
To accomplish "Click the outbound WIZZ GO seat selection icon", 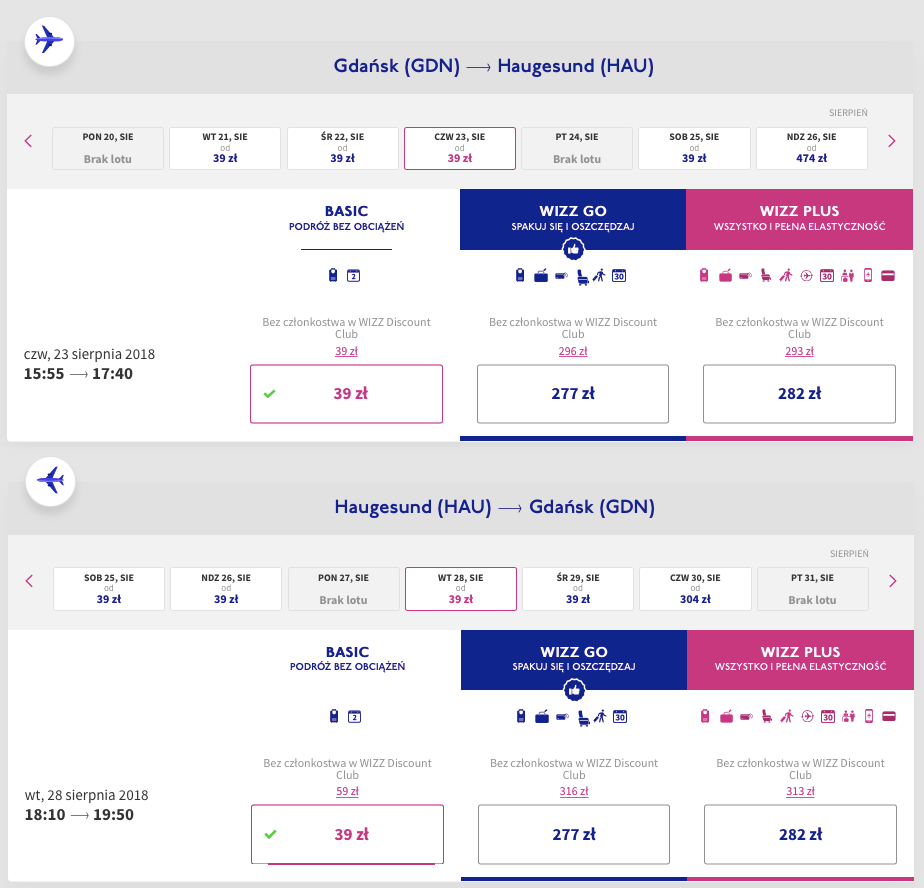I will click(582, 276).
